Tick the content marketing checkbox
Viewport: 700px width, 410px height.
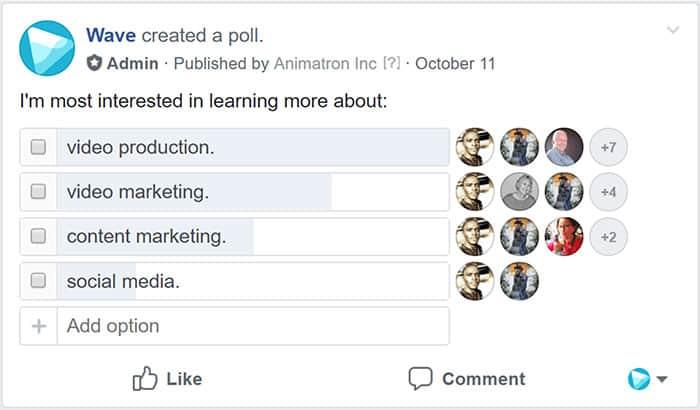(x=38, y=237)
